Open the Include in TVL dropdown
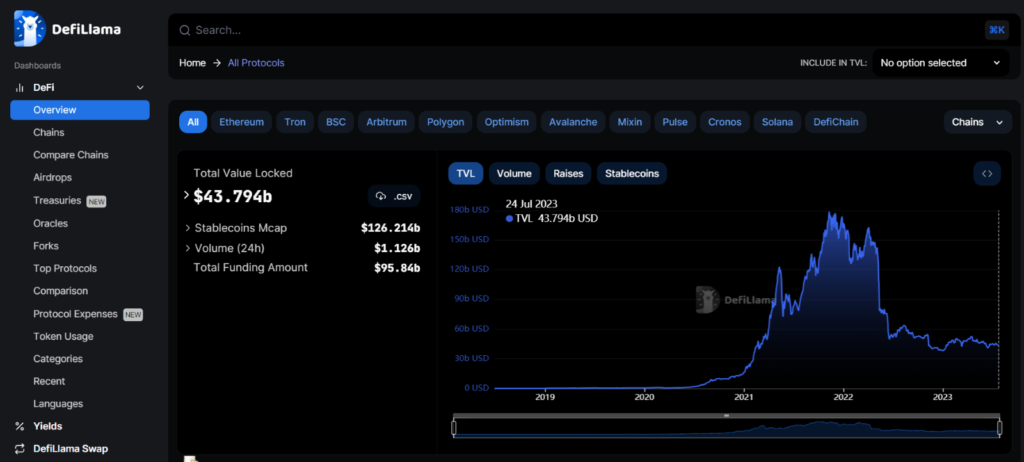Image resolution: width=1024 pixels, height=462 pixels. tap(939, 63)
